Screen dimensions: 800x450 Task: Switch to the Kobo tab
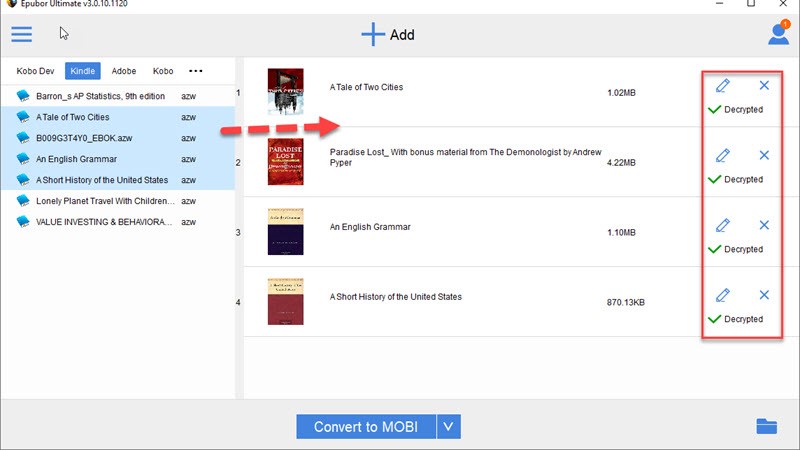pos(163,71)
